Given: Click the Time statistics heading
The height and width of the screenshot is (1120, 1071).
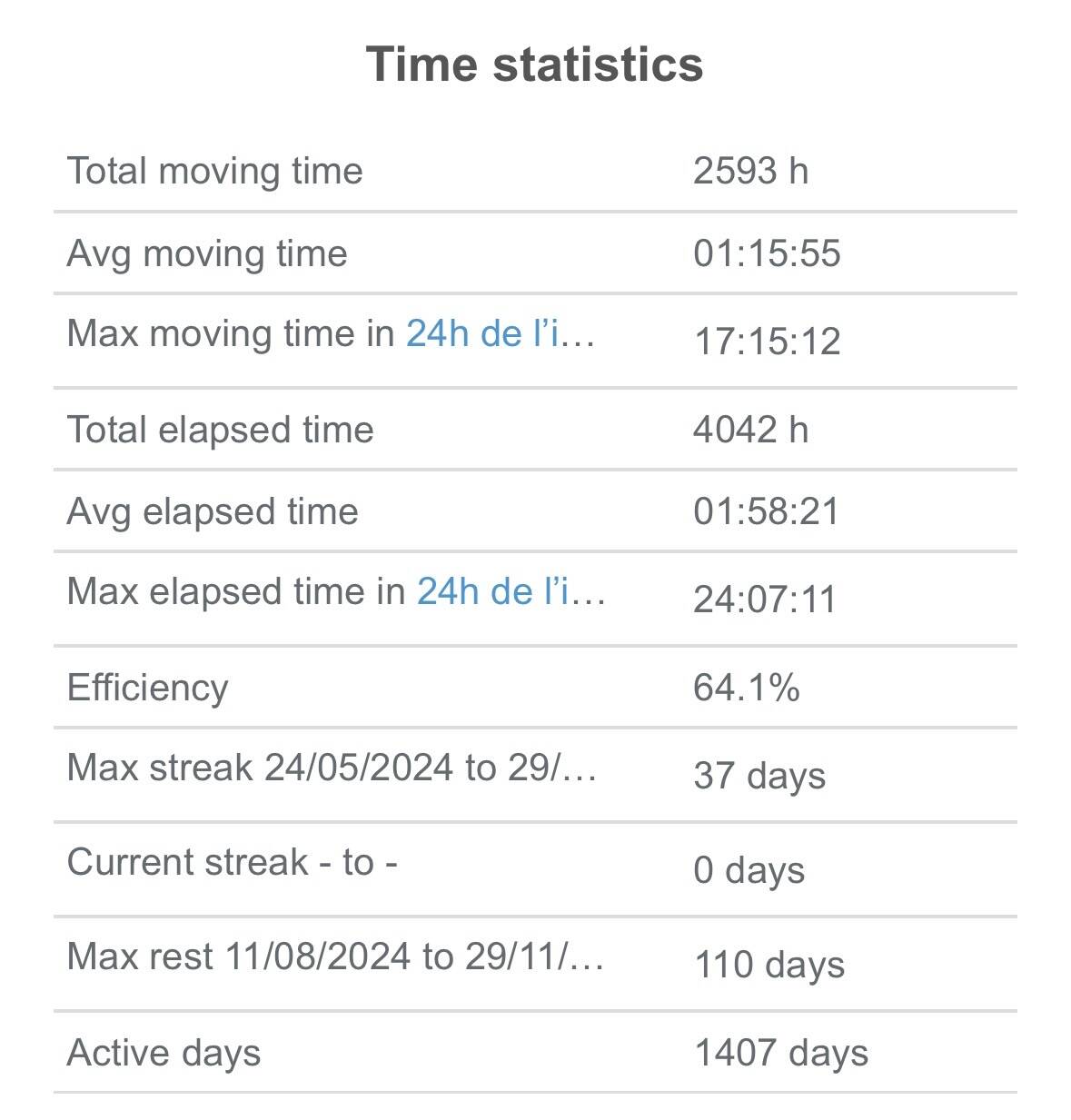Looking at the screenshot, I should (534, 64).
